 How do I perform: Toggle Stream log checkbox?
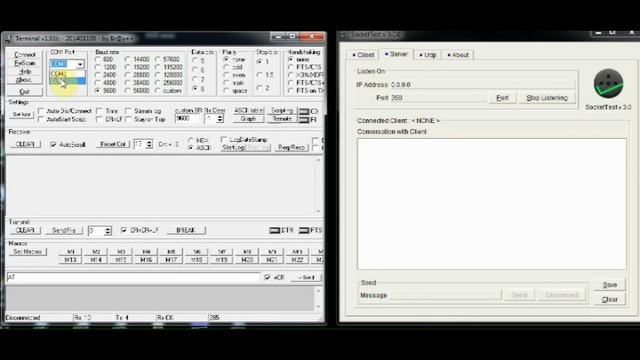click(128, 111)
